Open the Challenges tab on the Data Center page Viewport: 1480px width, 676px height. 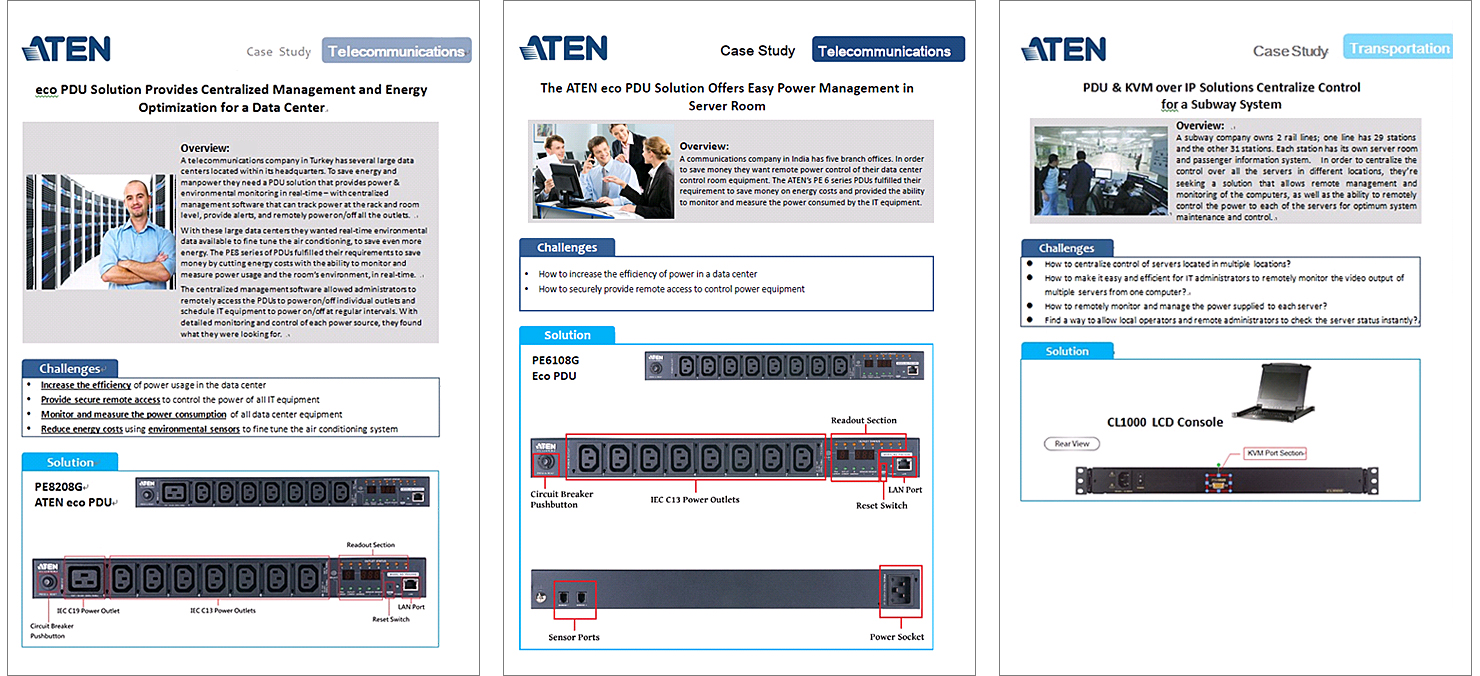tap(70, 368)
